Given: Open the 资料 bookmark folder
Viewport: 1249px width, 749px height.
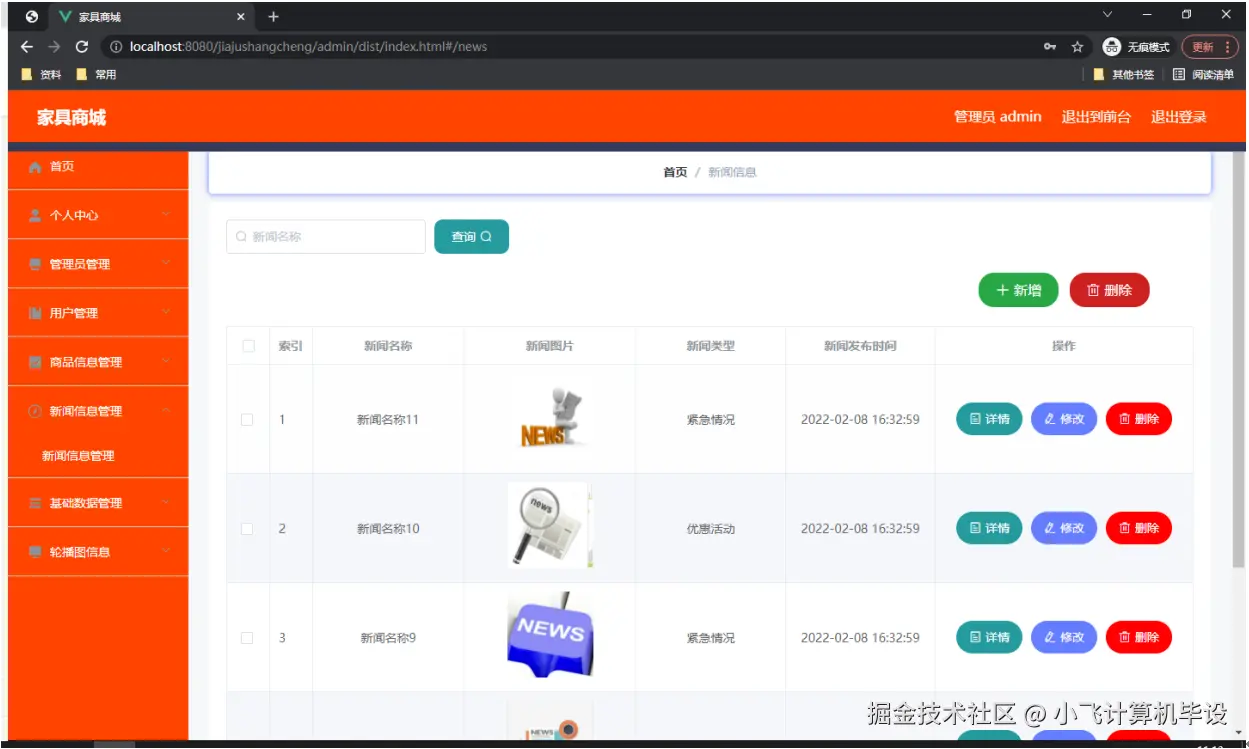Looking at the screenshot, I should tap(41, 74).
